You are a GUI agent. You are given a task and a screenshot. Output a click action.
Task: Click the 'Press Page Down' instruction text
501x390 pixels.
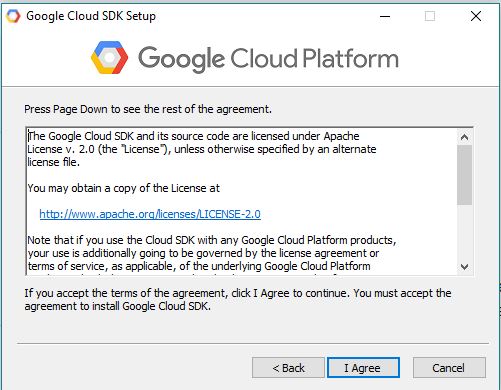point(148,109)
